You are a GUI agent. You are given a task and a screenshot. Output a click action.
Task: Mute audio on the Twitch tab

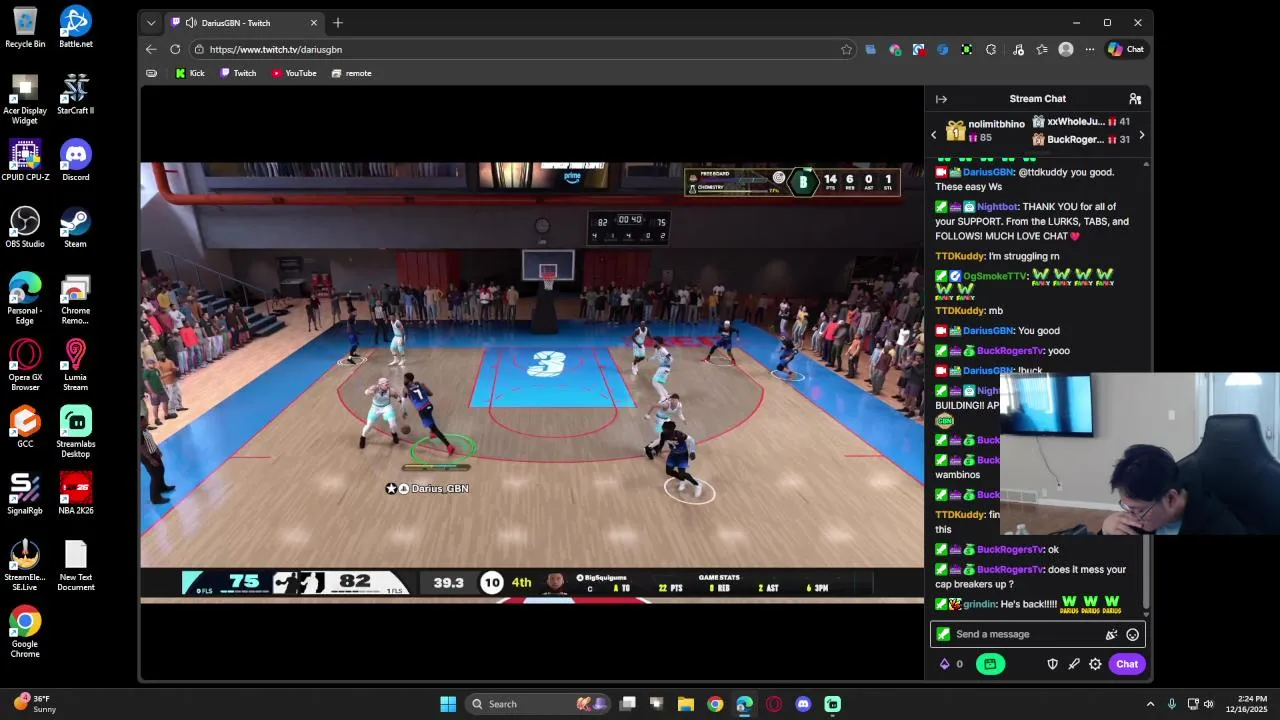191,22
